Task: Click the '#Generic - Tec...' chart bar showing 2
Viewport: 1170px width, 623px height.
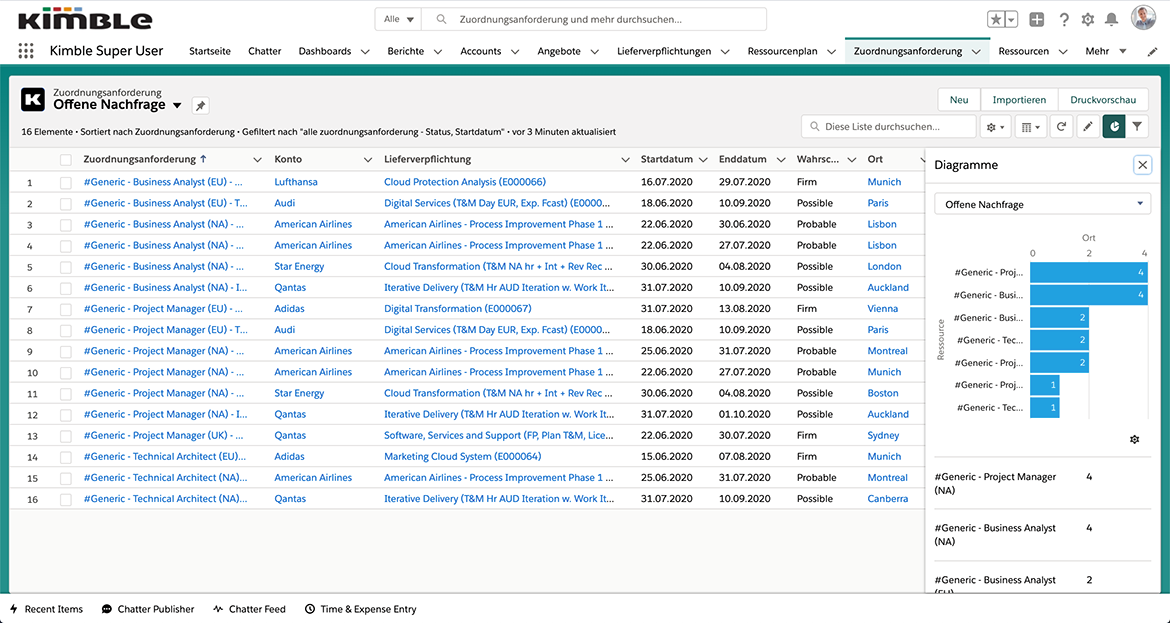Action: click(x=1060, y=340)
